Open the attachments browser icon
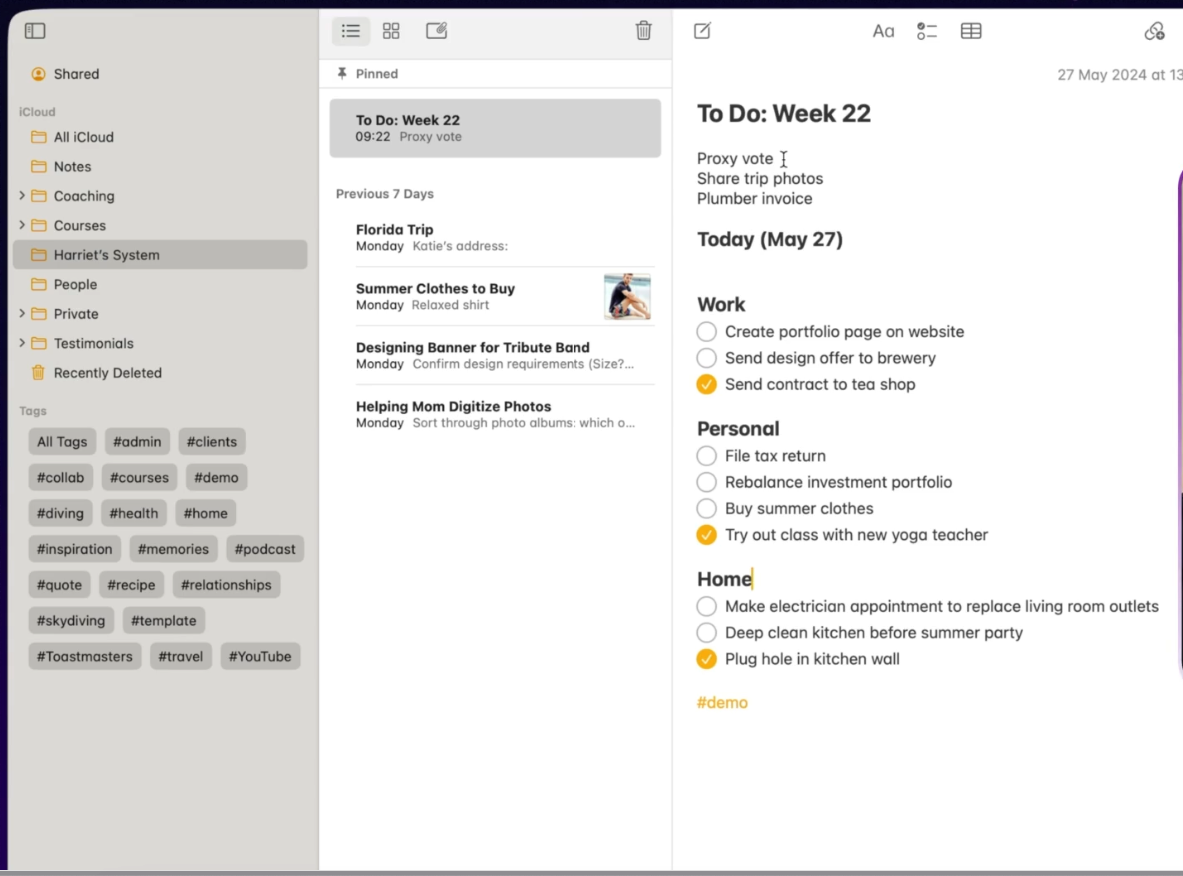Viewport: 1183px width, 876px height. click(x=437, y=31)
